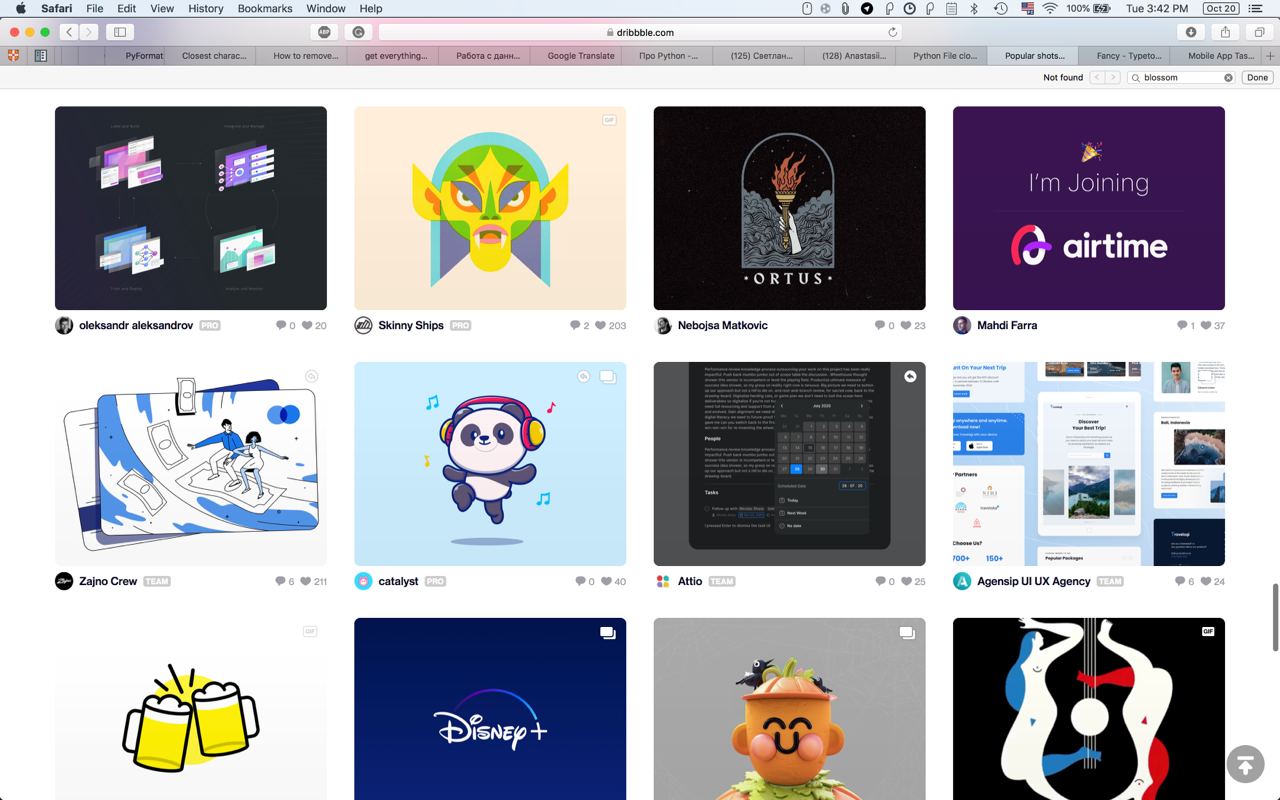Open Time Machine menu bar icon
The image size is (1280, 800).
tap(1001, 8)
